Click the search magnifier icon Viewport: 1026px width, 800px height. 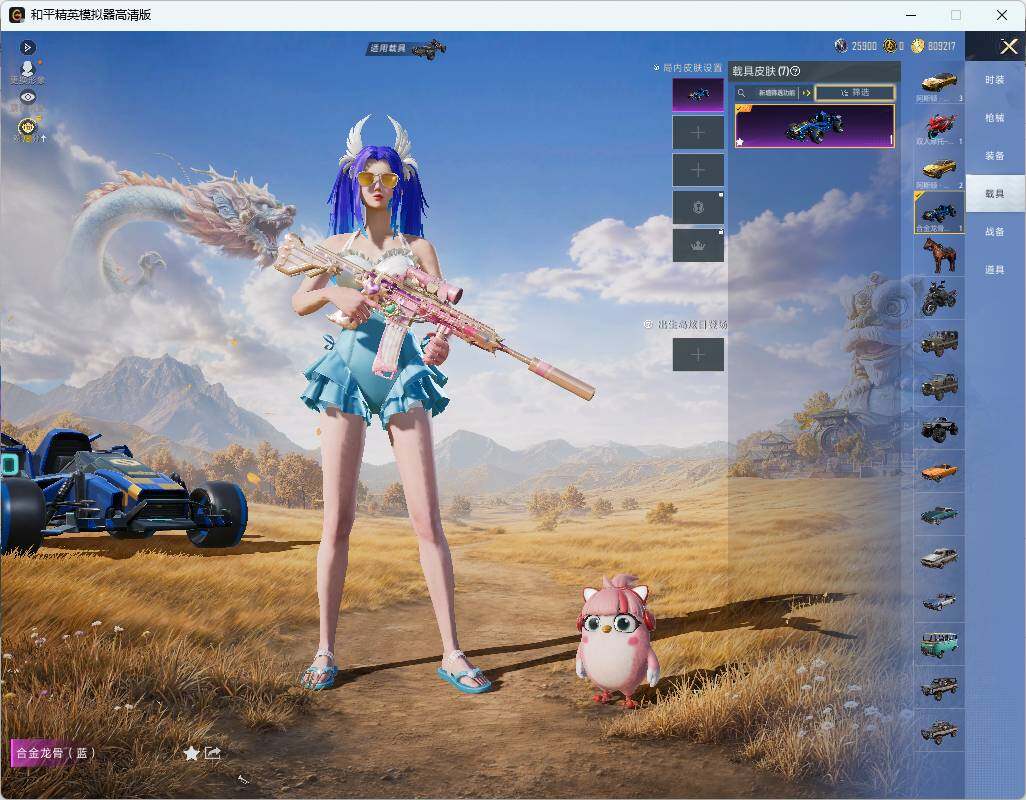[741, 93]
